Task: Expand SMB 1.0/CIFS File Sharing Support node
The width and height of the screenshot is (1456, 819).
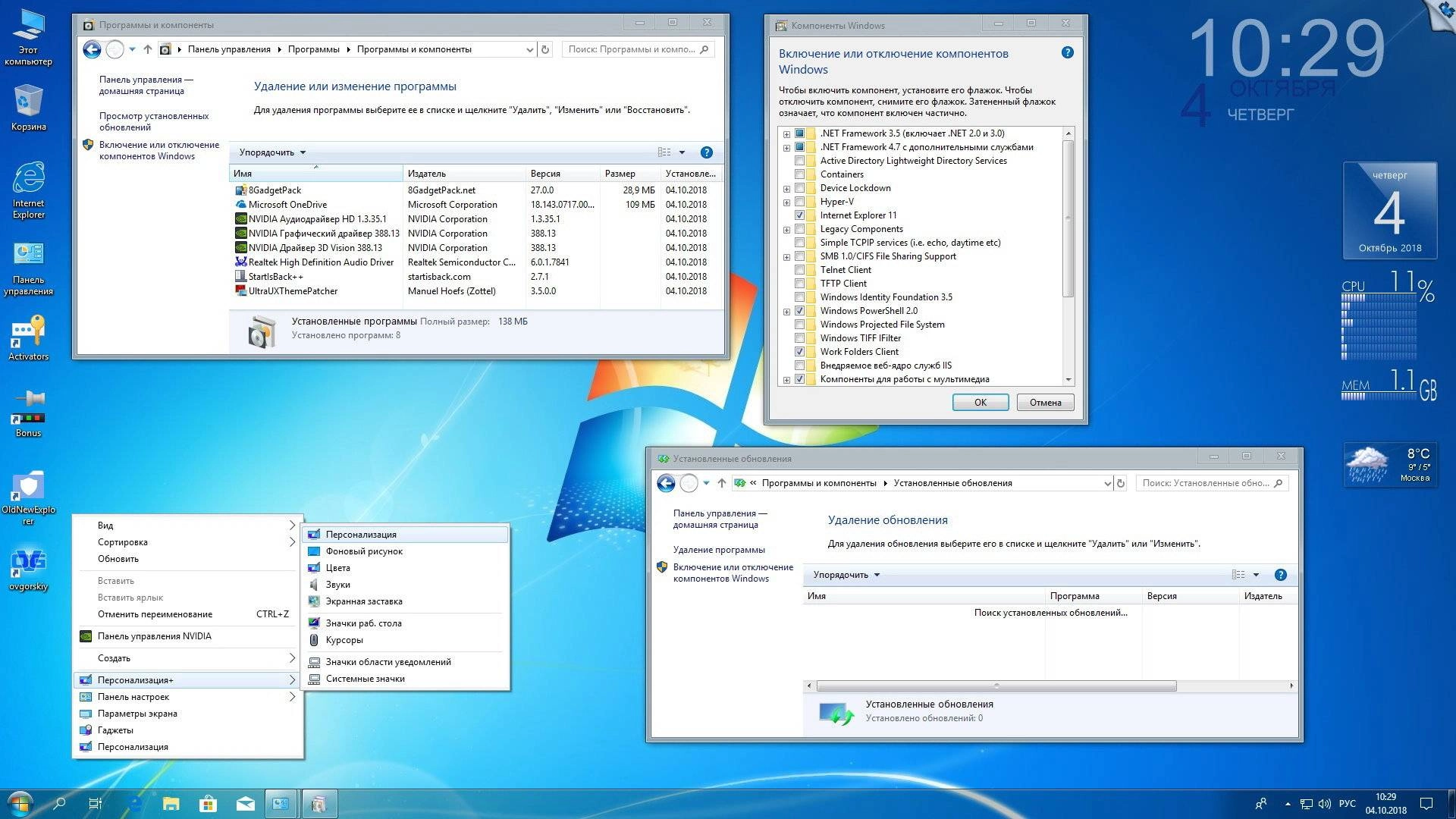Action: point(786,257)
